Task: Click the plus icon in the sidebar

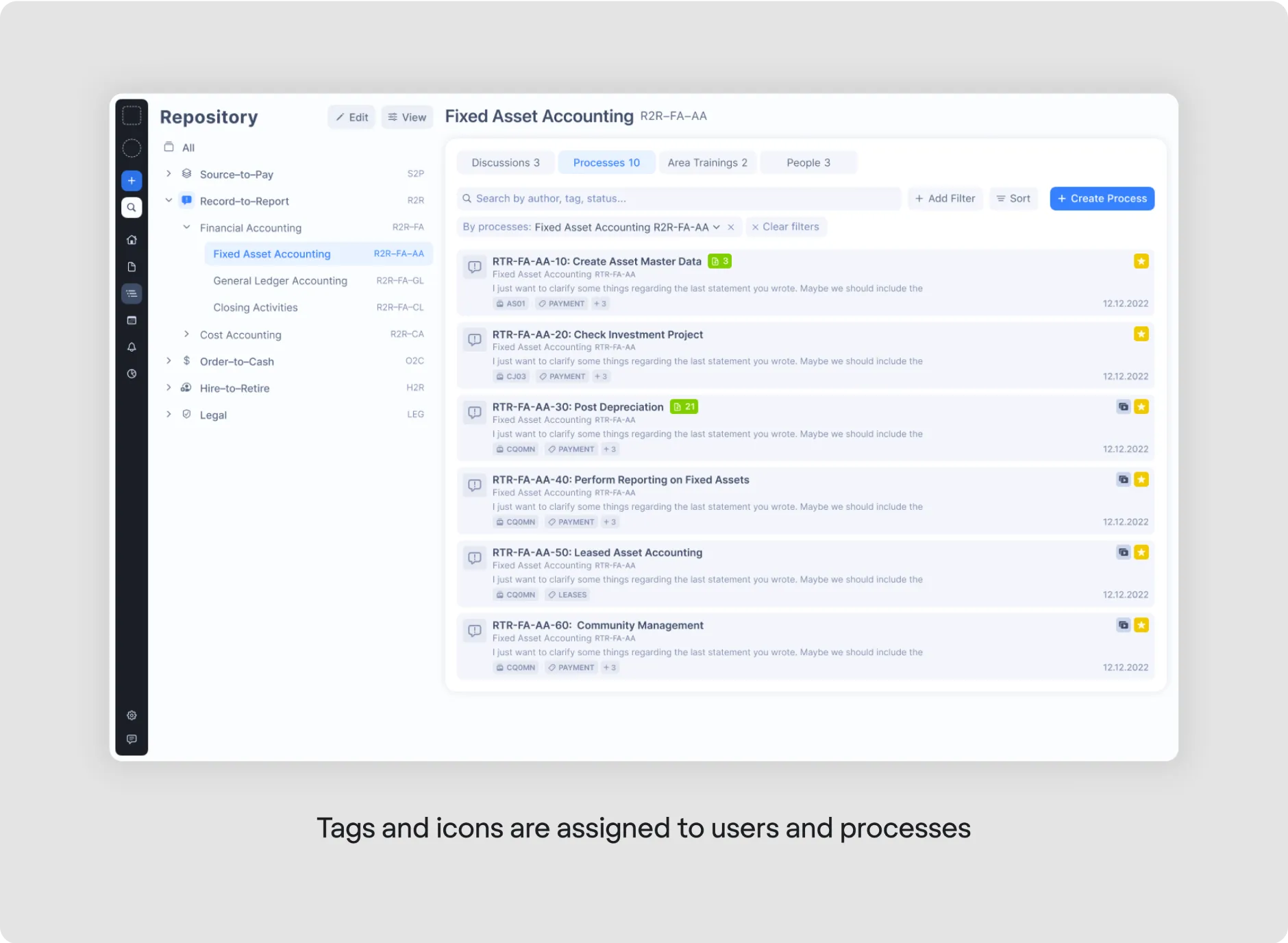Action: point(132,180)
